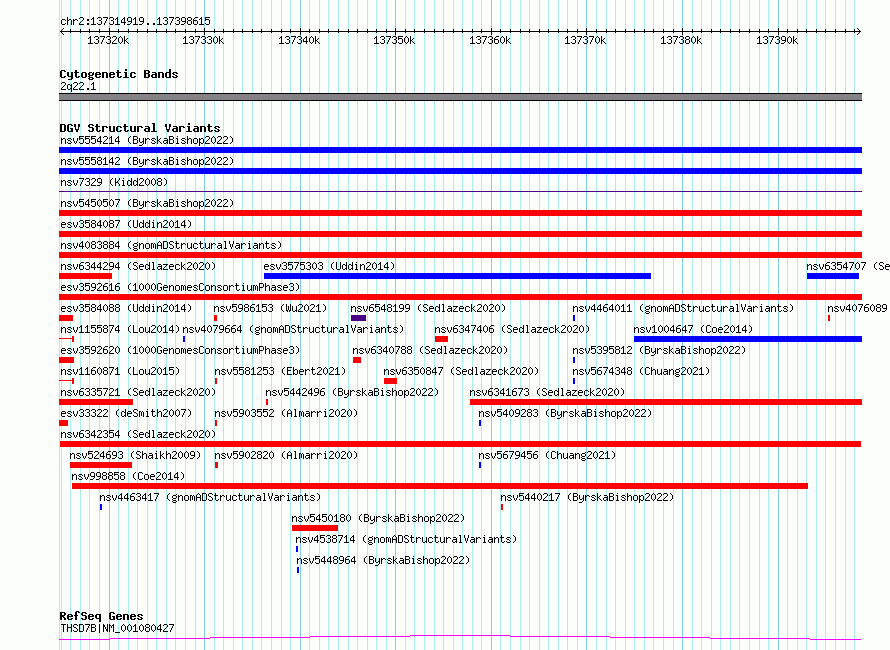Click the red nsv5450180 (ByrskaBishop2022) bar
The height and width of the screenshot is (650, 890).
[x=315, y=528]
